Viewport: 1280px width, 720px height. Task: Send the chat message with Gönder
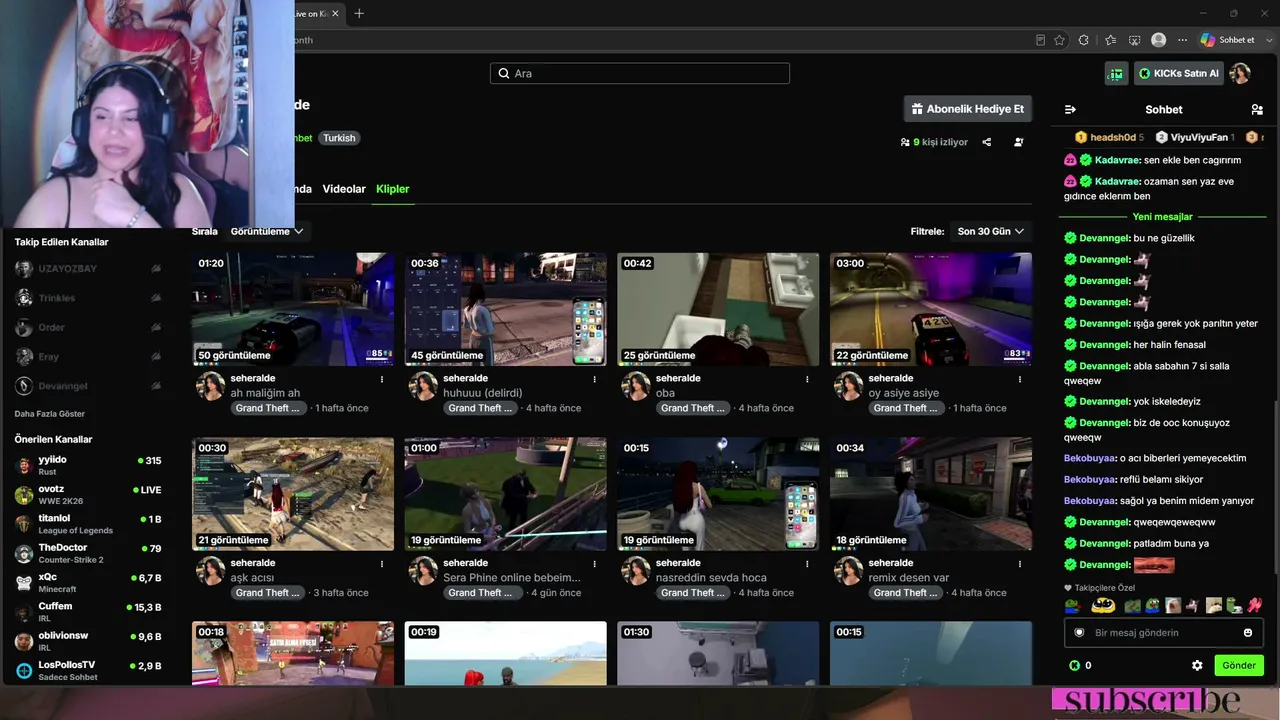1239,665
